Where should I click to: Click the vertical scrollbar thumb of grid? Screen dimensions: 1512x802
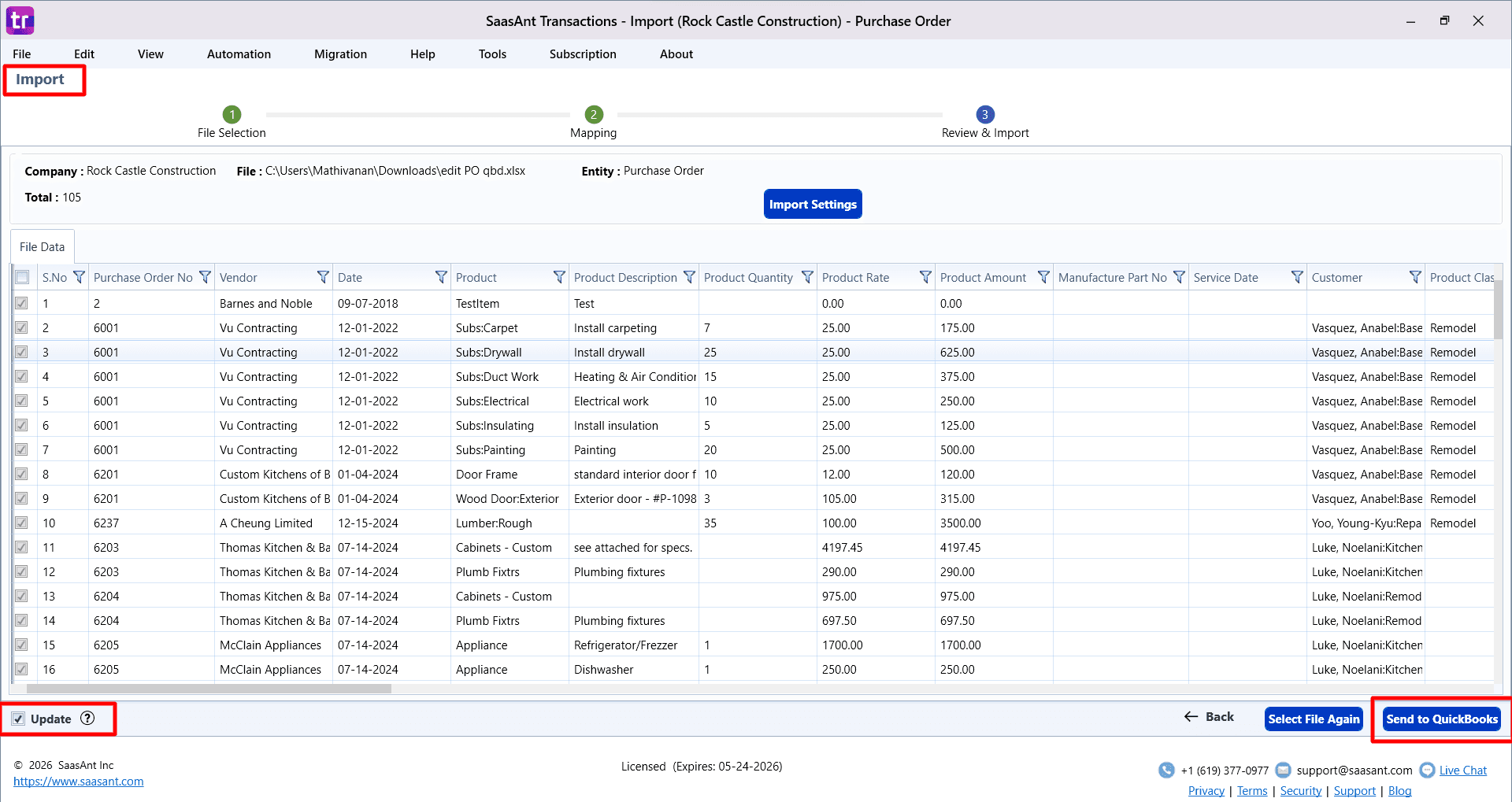[x=1498, y=309]
